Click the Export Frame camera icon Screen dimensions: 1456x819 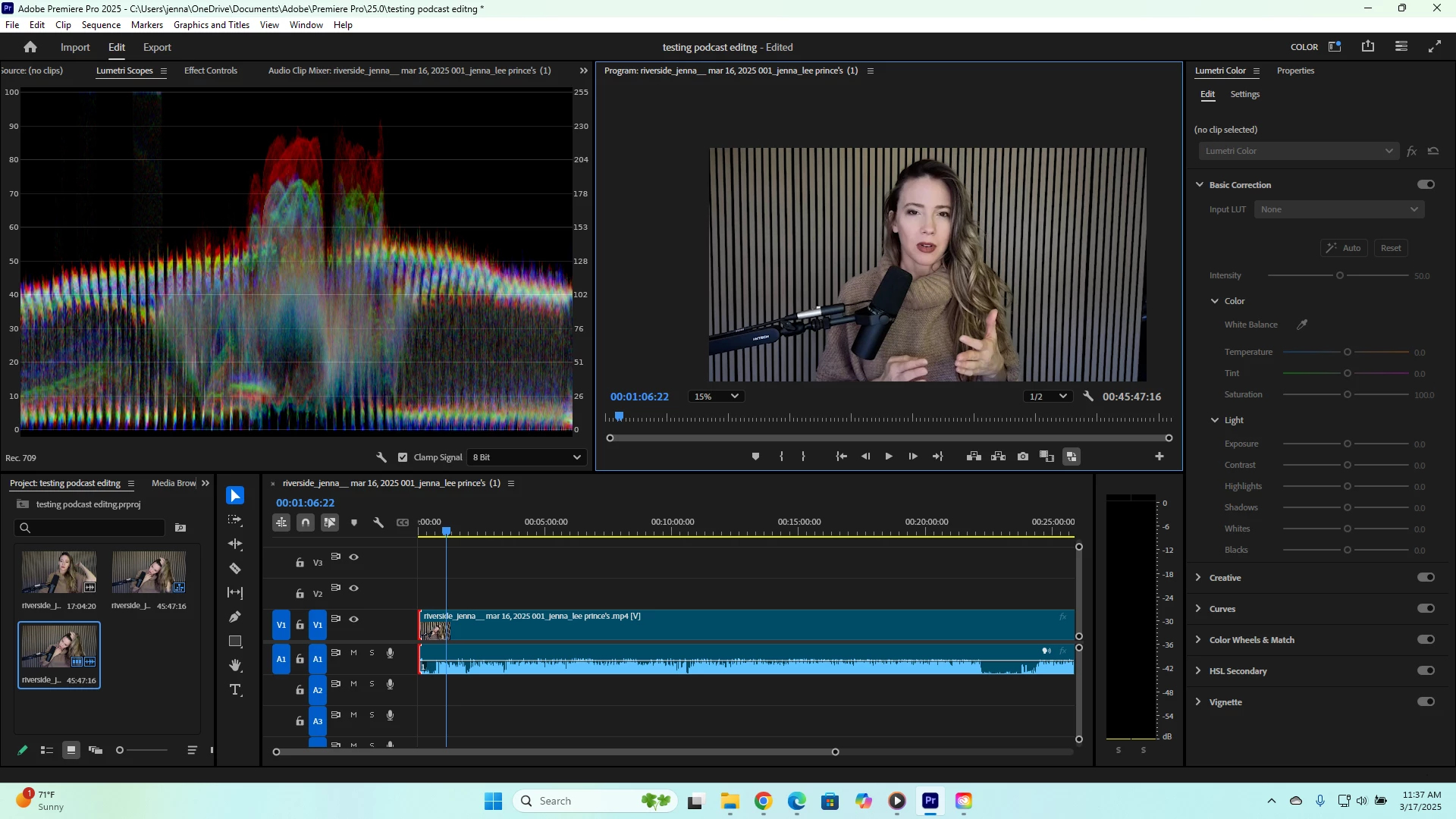coord(1023,457)
